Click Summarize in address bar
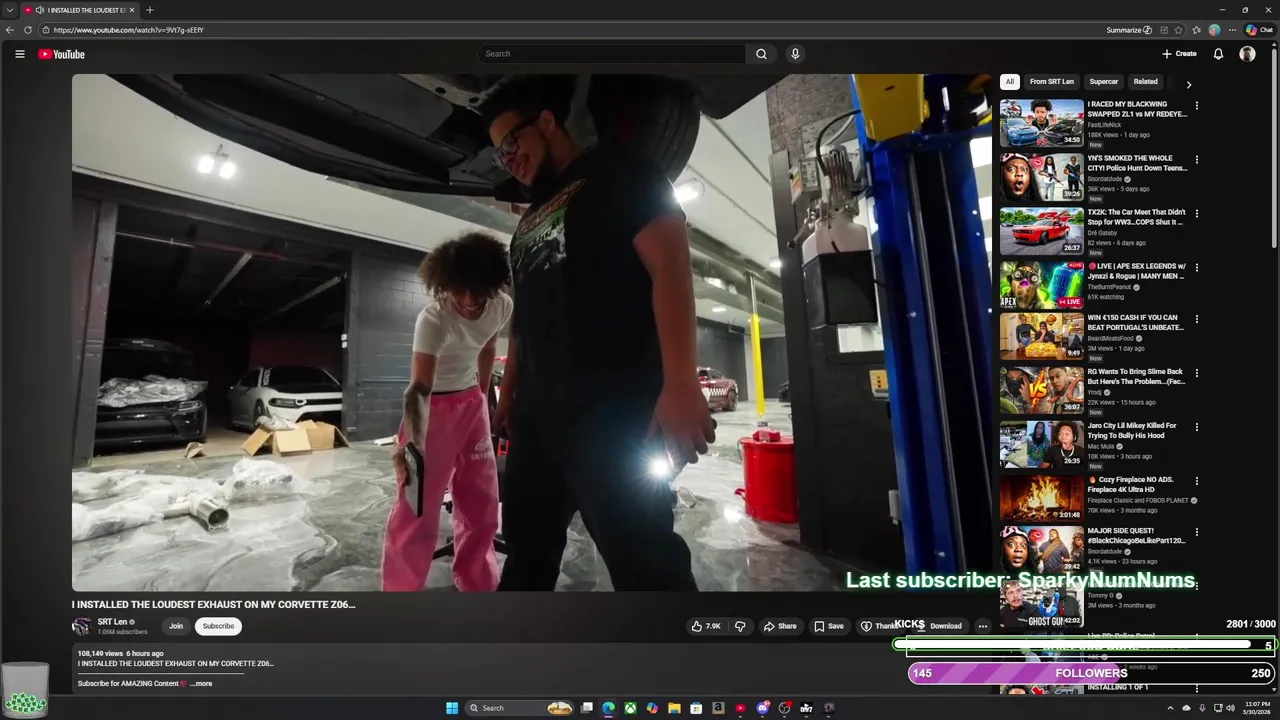Viewport: 1280px width, 720px height. point(1129,30)
